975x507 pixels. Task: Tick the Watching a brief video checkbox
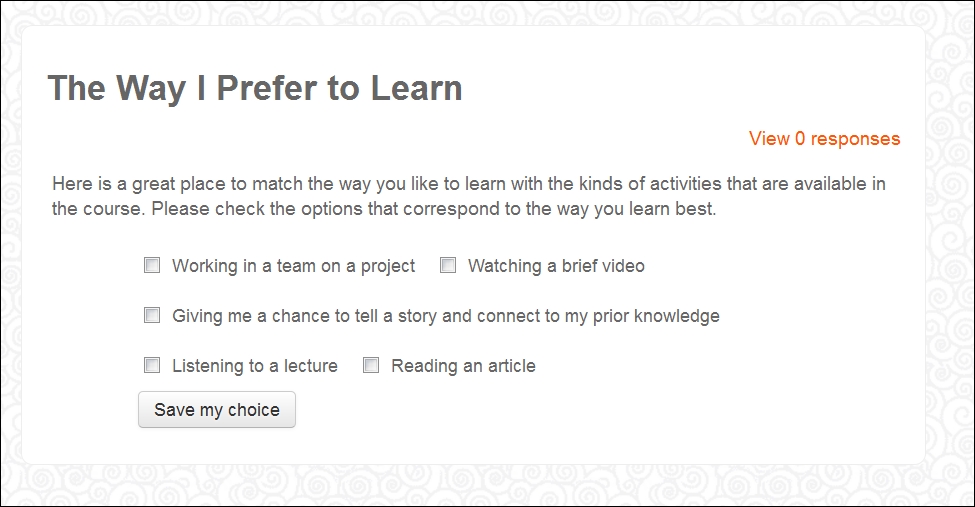coord(448,266)
